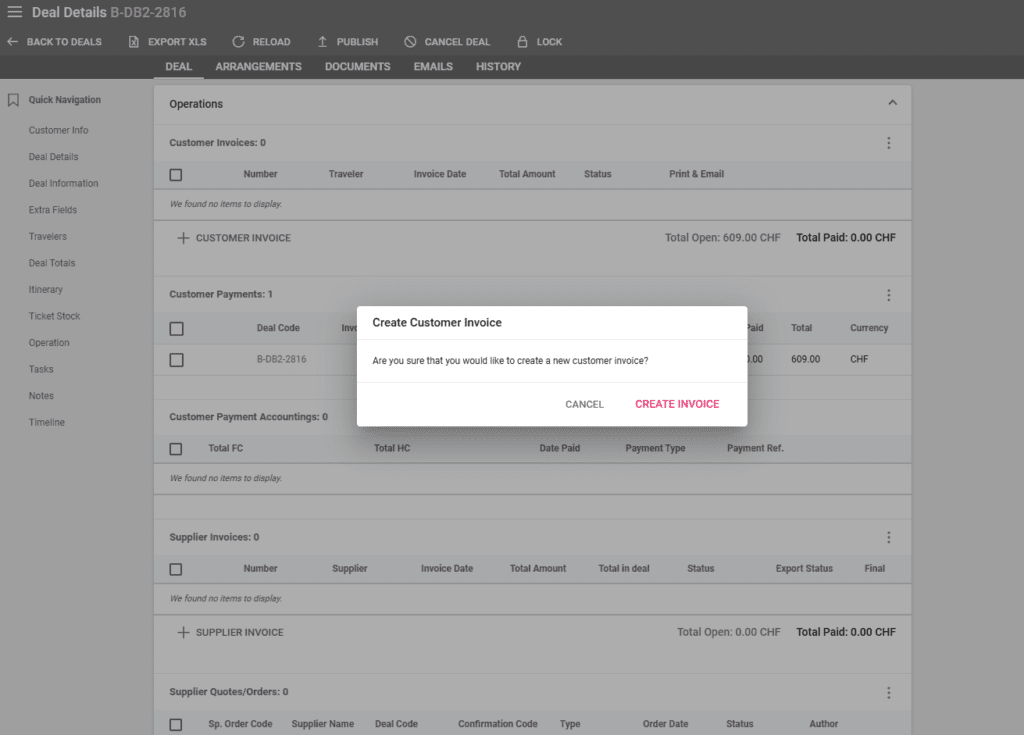
Task: Click the Export XLS icon
Action: coord(133,41)
